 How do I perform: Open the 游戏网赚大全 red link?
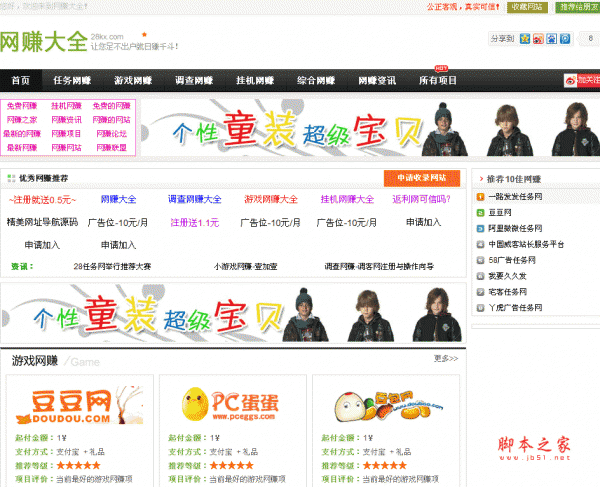pyautogui.click(x=271, y=199)
